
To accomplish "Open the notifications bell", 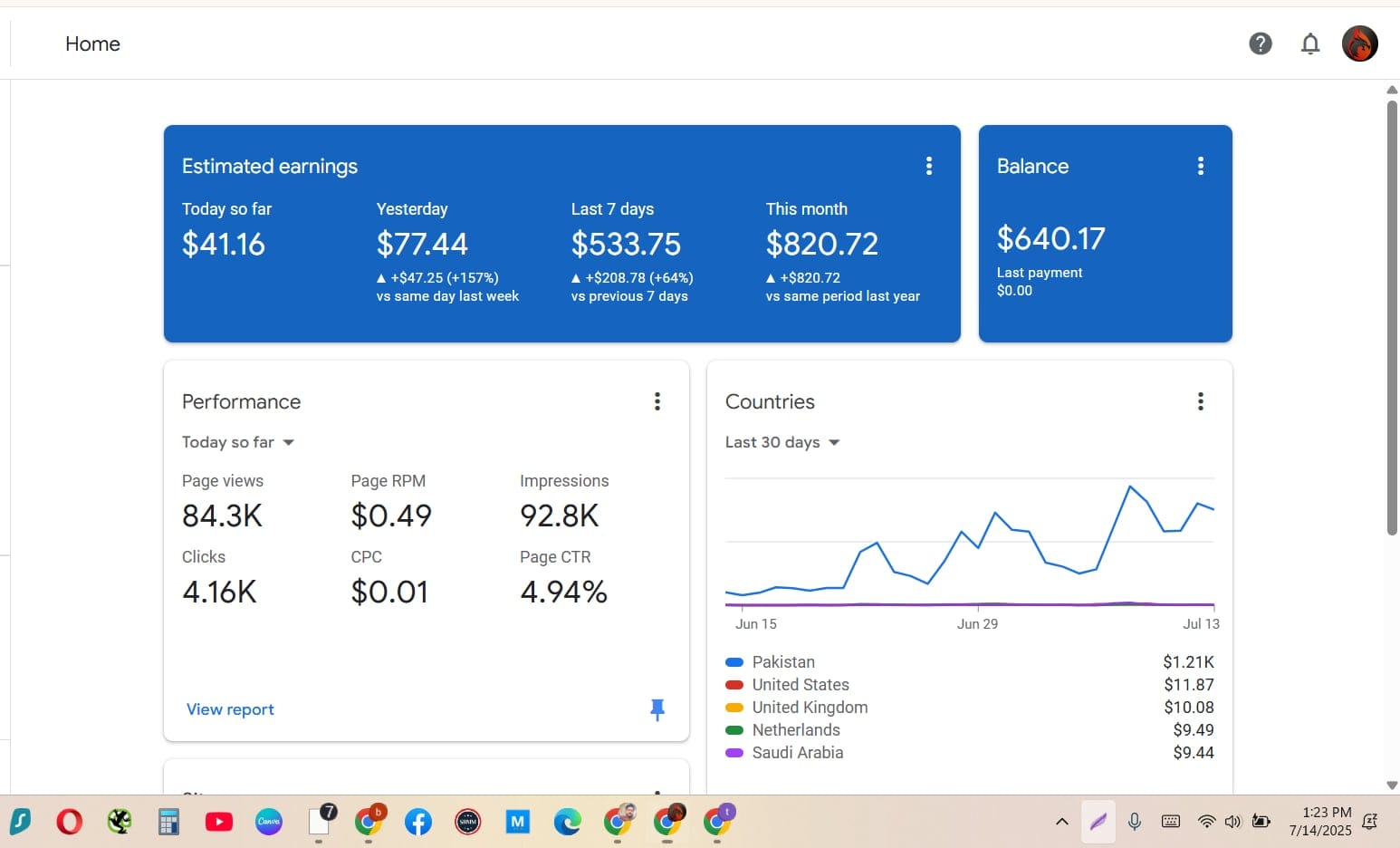I will click(x=1309, y=43).
